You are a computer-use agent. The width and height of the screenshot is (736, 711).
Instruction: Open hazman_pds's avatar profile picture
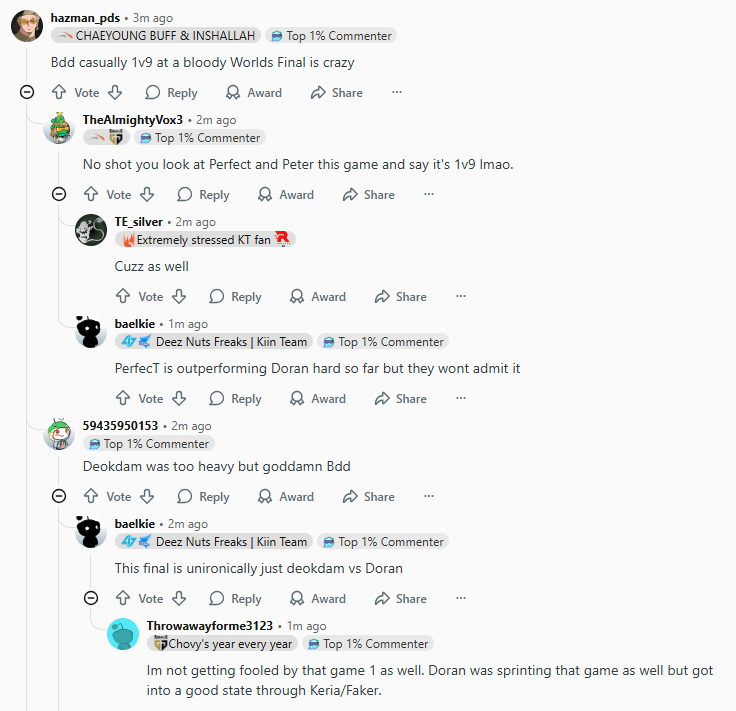click(27, 26)
